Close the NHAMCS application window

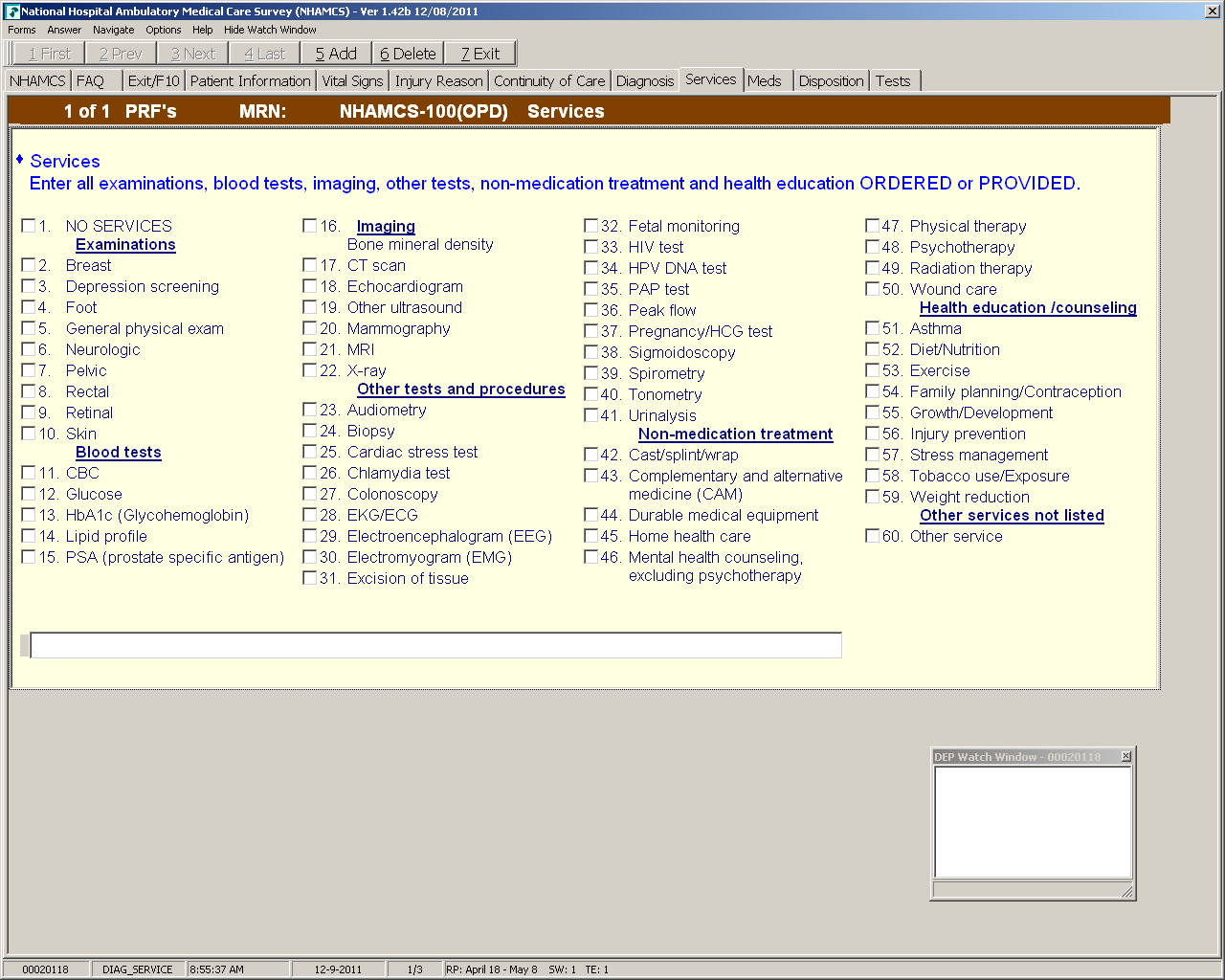pyautogui.click(x=1212, y=11)
